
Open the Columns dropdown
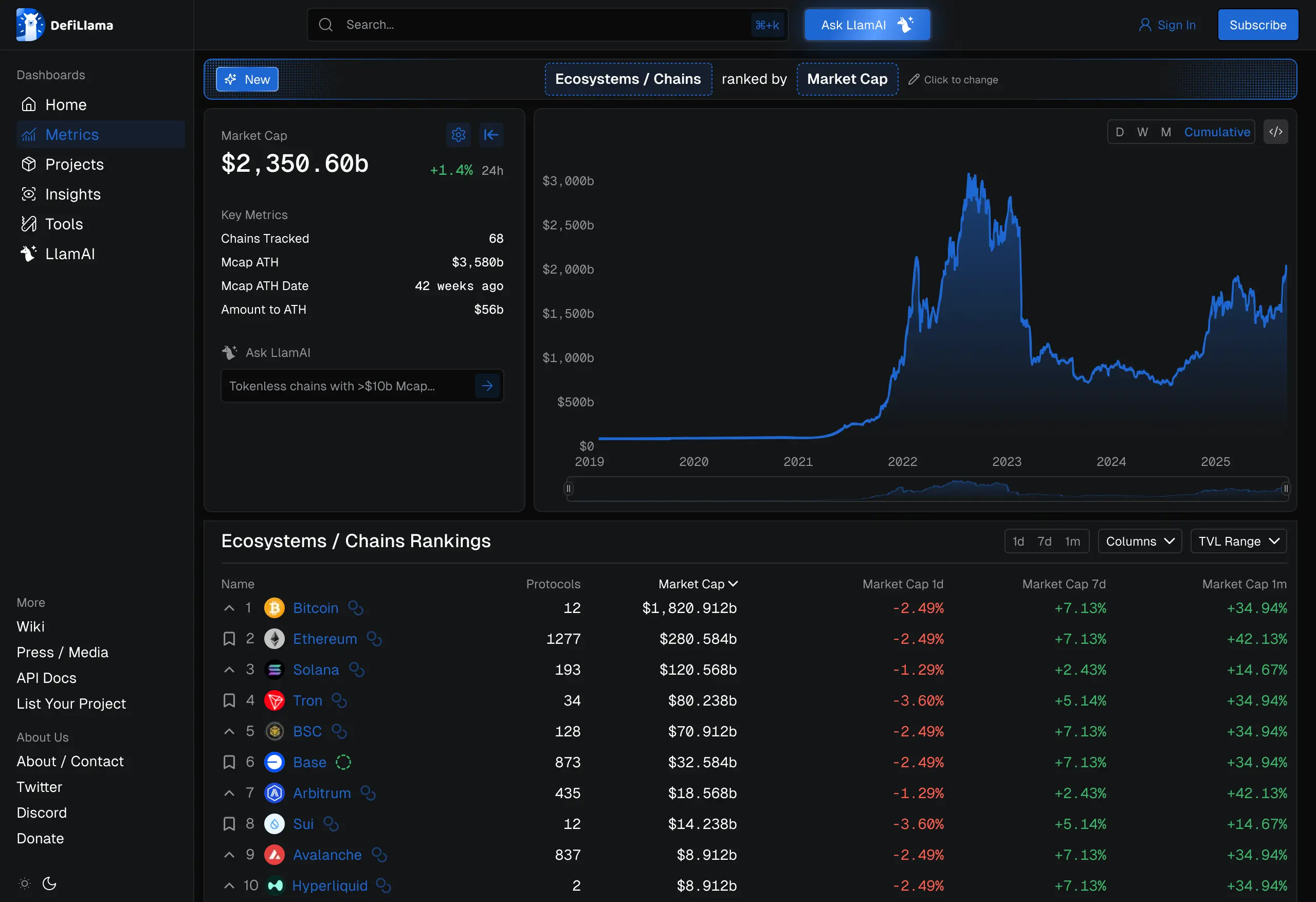click(x=1139, y=541)
